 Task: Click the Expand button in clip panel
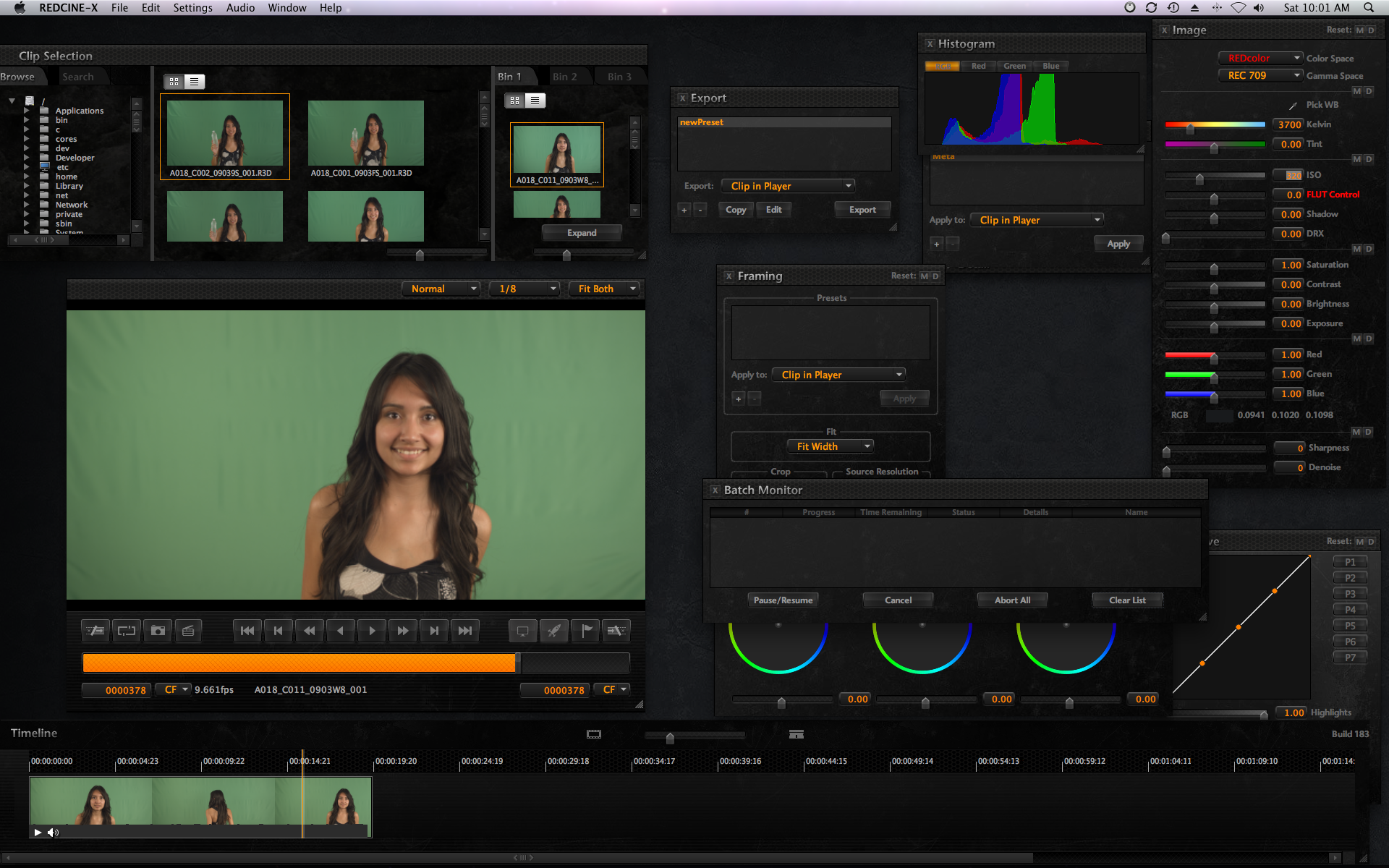point(581,232)
